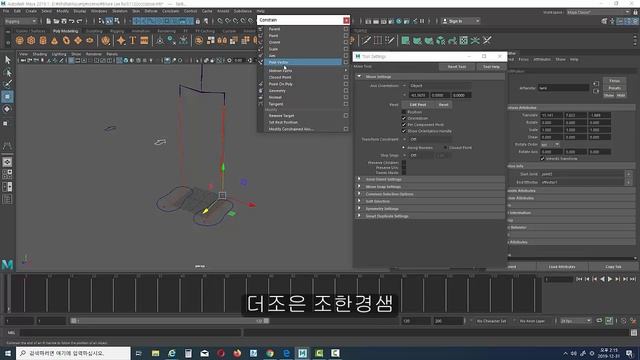Toggle Inherits Transform checkbox

point(542,158)
